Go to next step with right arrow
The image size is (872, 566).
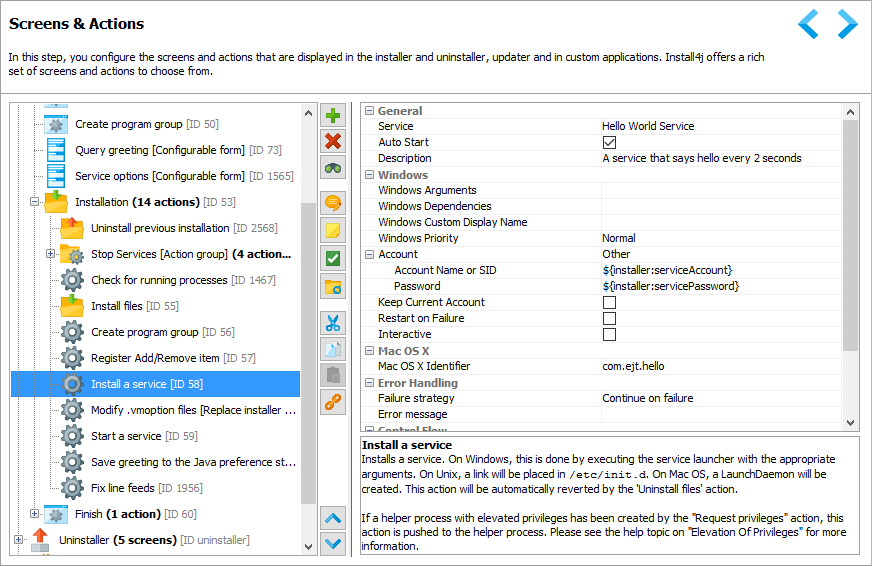(847, 24)
